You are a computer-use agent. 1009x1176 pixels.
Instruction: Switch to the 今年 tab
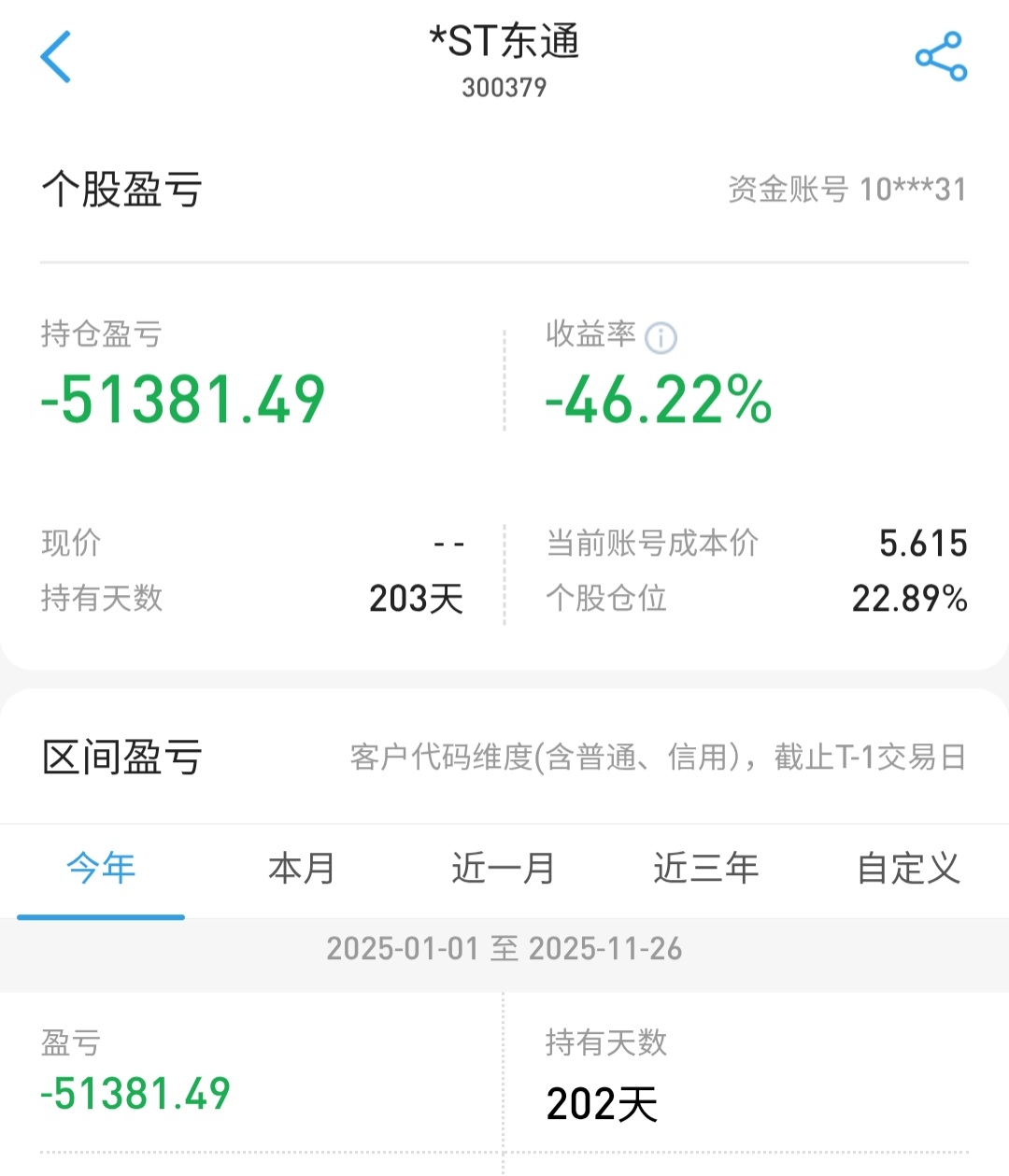101,869
